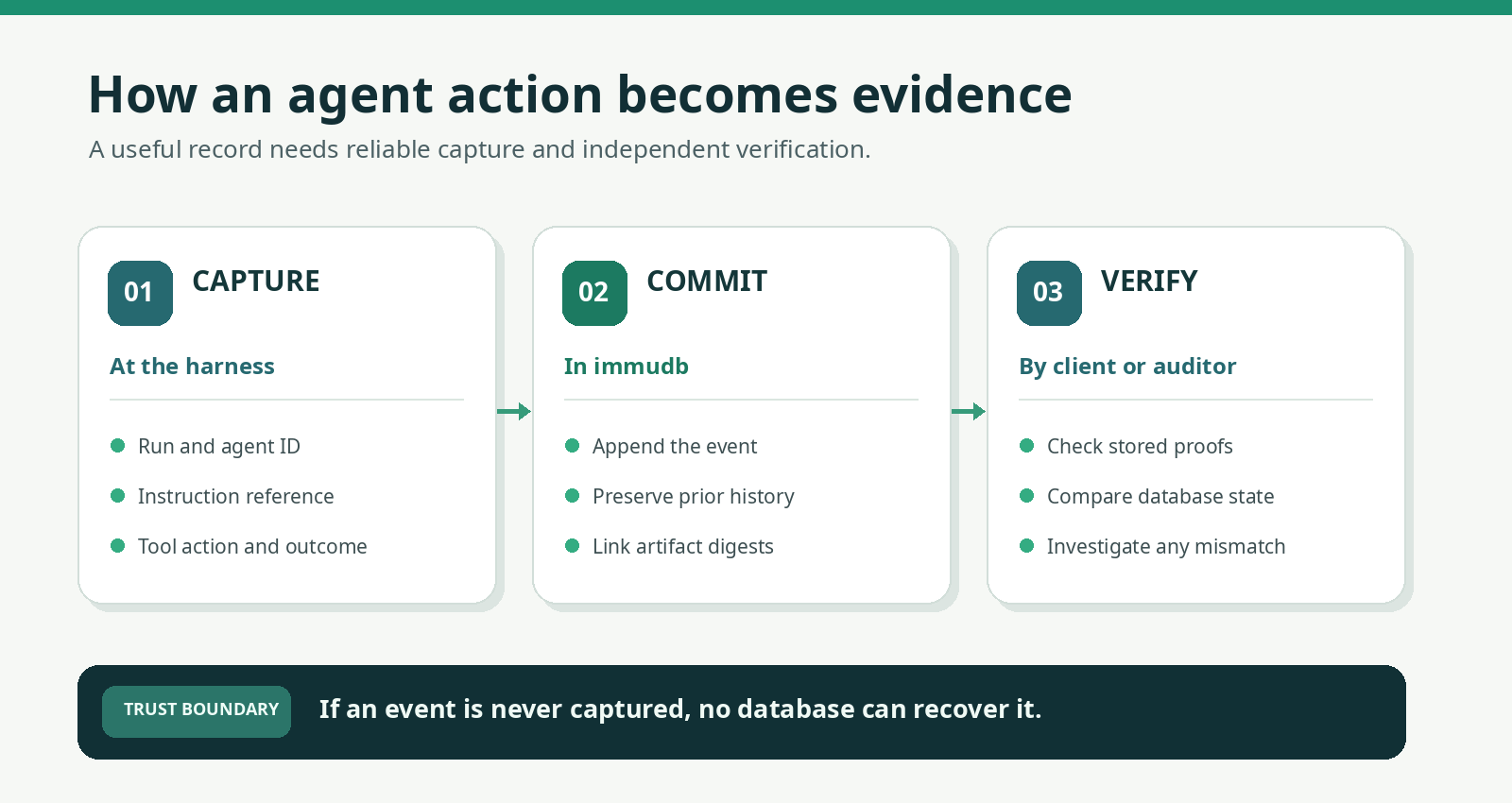Click the sentence 'If an event is never captured...'
Image resolution: width=1512 pixels, height=803 pixels.
pyautogui.click(x=680, y=709)
